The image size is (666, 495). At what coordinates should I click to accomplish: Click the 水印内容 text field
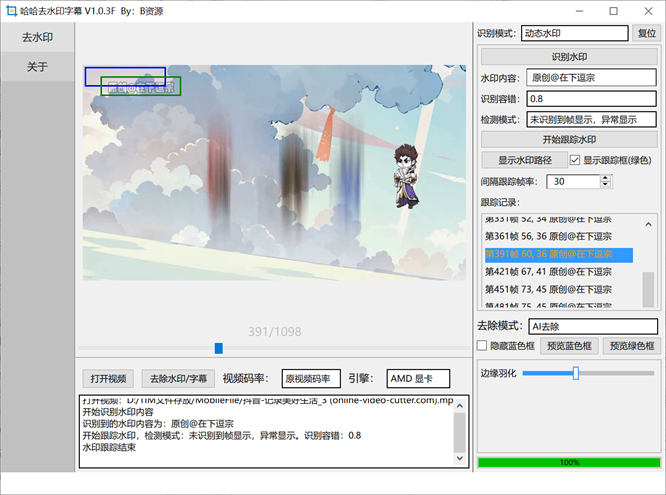click(x=590, y=77)
